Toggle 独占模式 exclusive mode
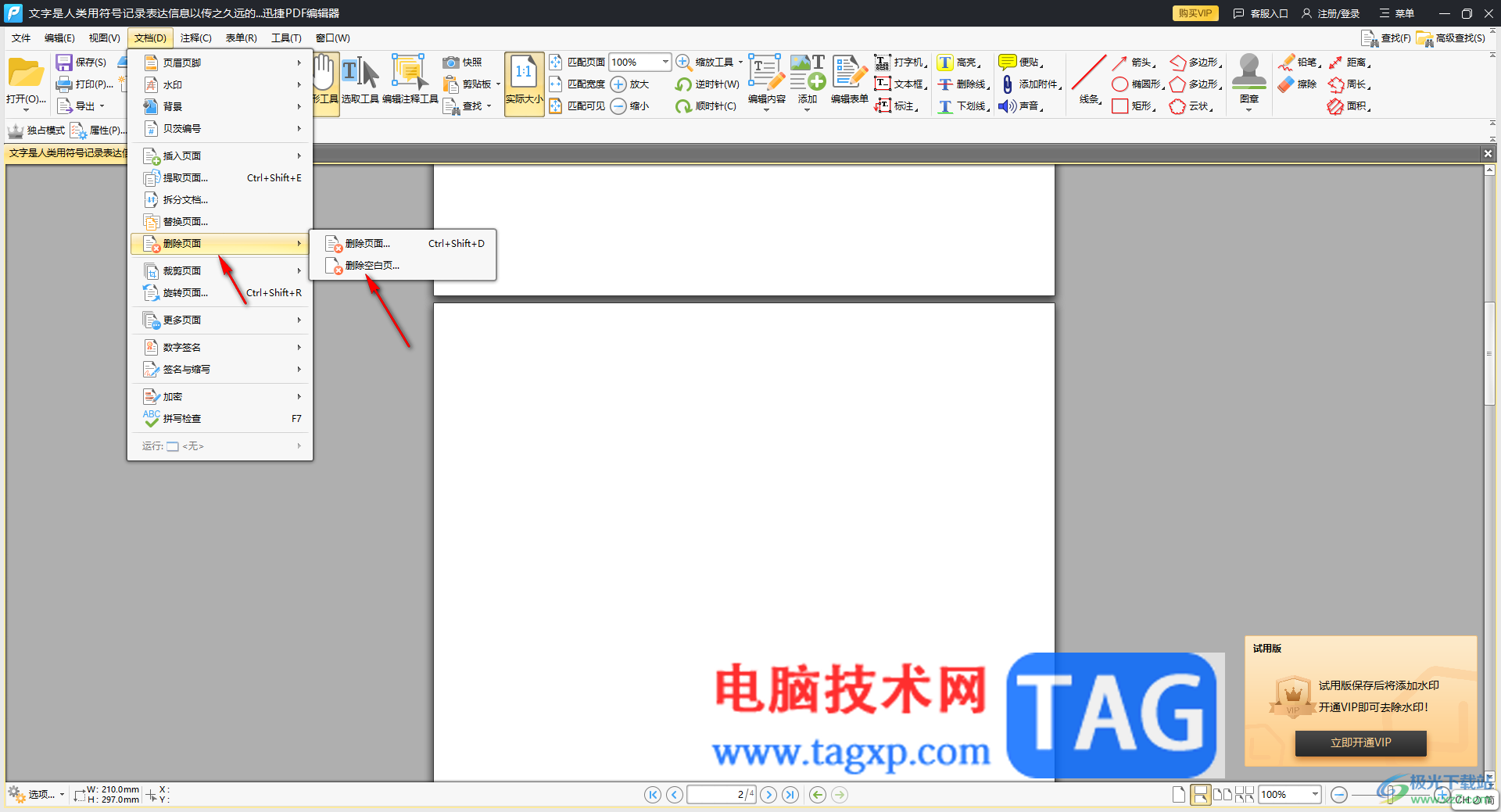Image resolution: width=1501 pixels, height=812 pixels. click(x=37, y=131)
